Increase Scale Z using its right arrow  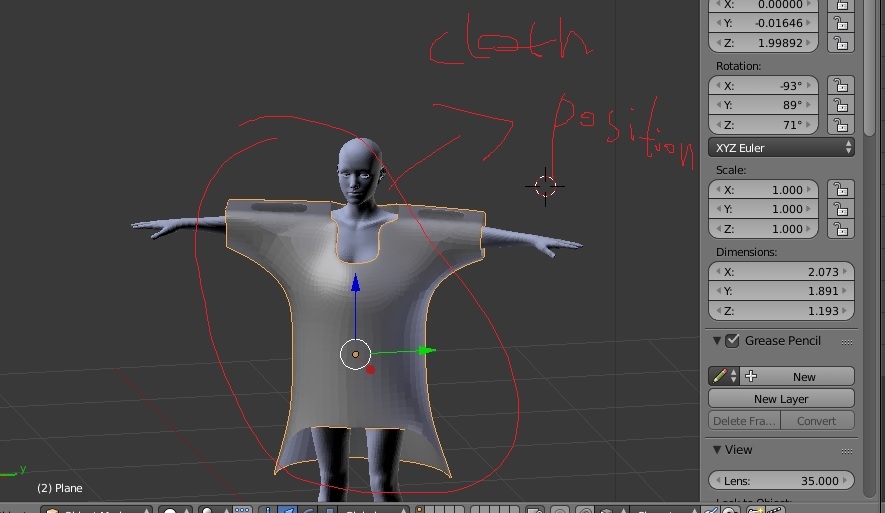pos(809,229)
